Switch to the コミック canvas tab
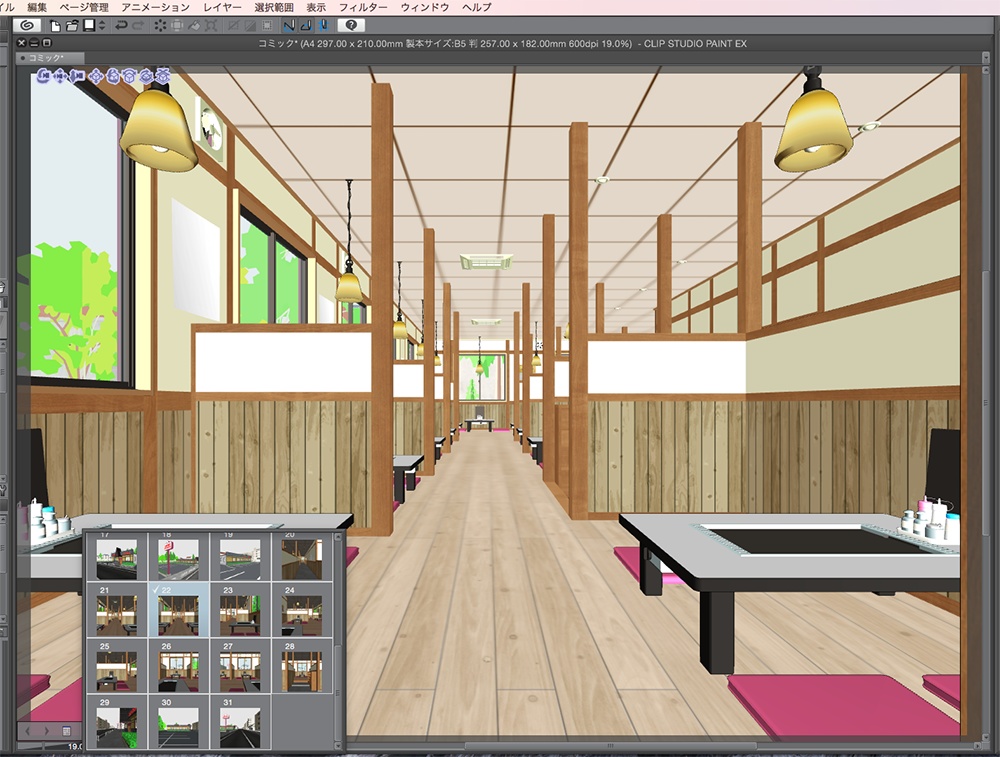The width and height of the screenshot is (1000, 757). 45,58
